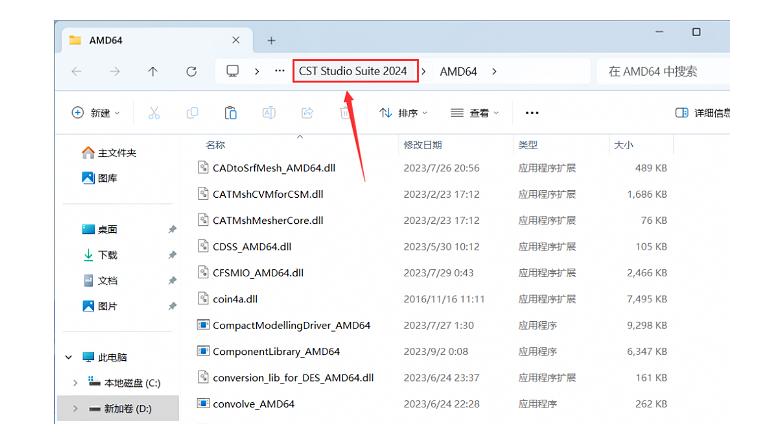
Task: Toggle the 详细信息 details pane
Action: tap(702, 113)
